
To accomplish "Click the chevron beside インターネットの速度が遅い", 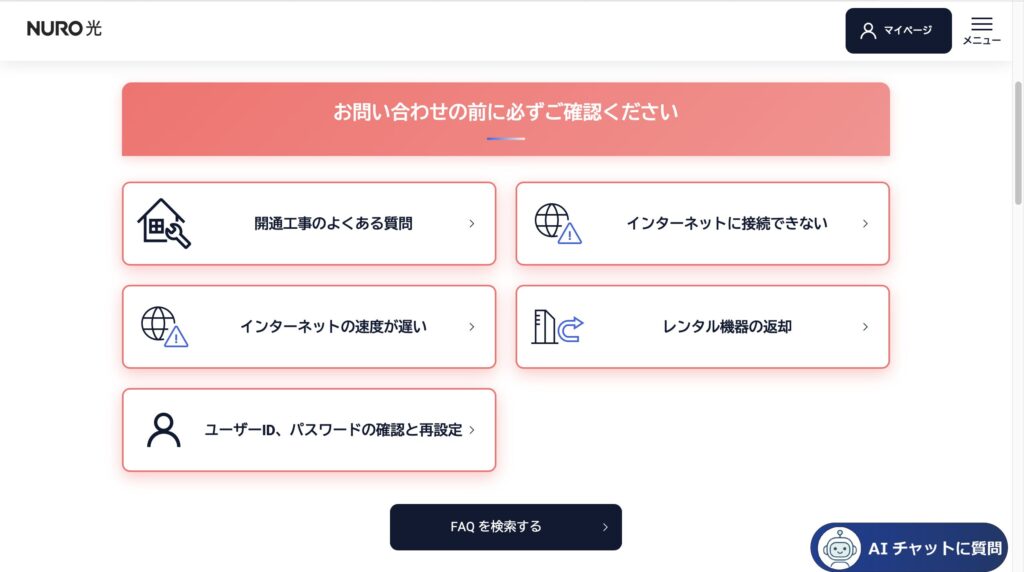I will [472, 327].
